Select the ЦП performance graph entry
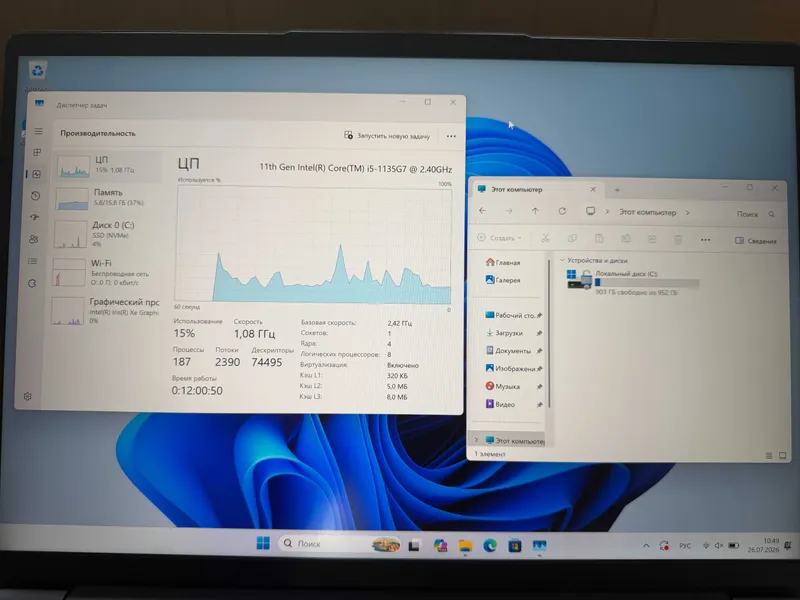This screenshot has width=800, height=600. tap(108, 166)
